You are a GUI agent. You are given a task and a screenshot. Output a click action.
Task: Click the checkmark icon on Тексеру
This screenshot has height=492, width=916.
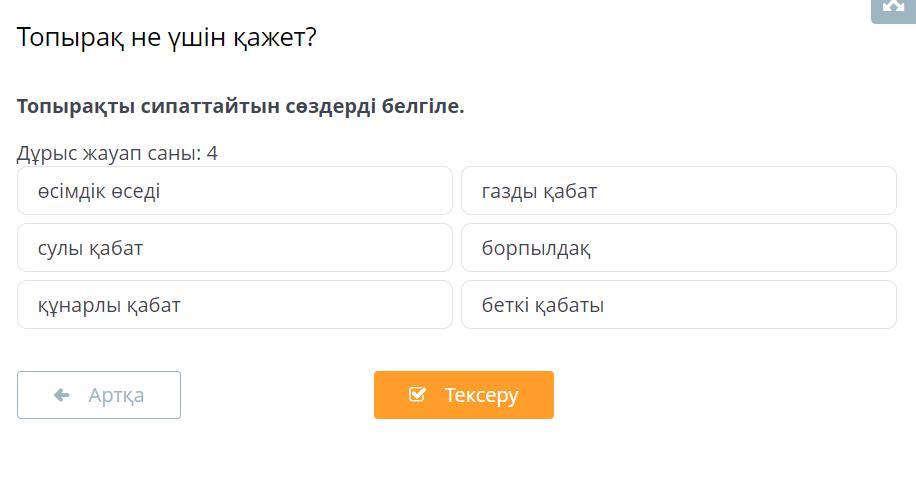[418, 395]
